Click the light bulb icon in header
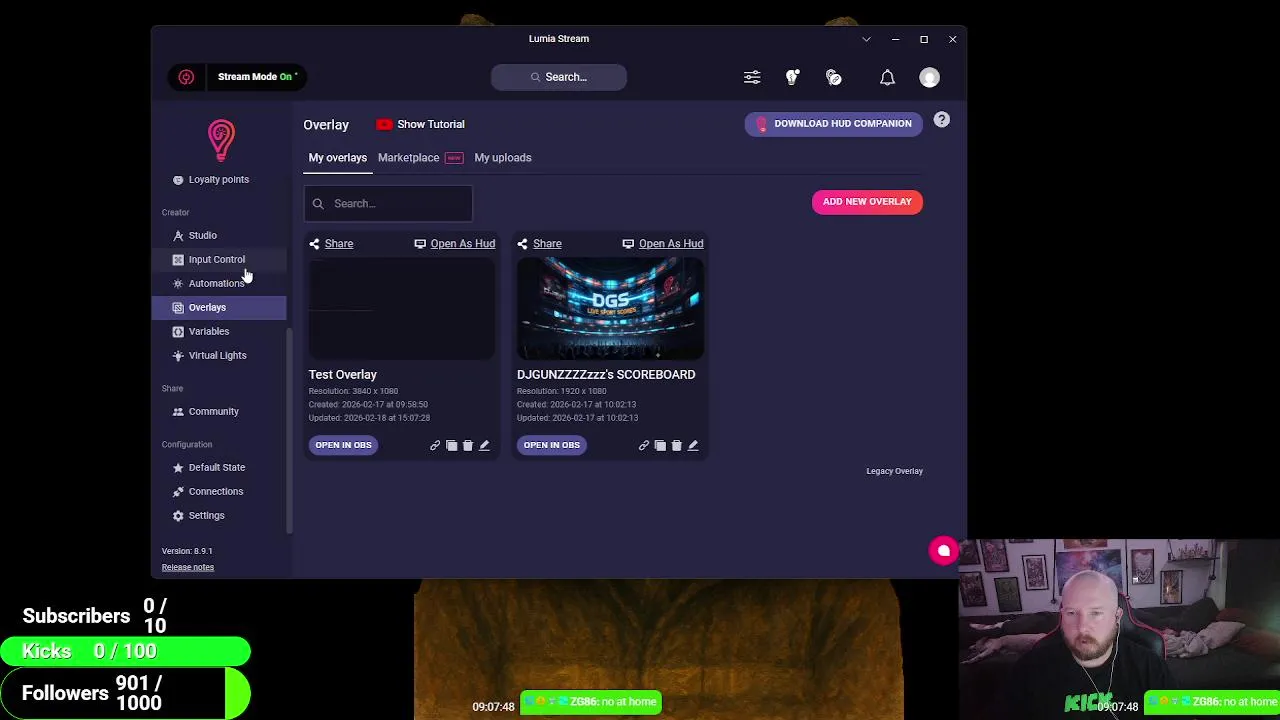The width and height of the screenshot is (1280, 720). pos(793,77)
